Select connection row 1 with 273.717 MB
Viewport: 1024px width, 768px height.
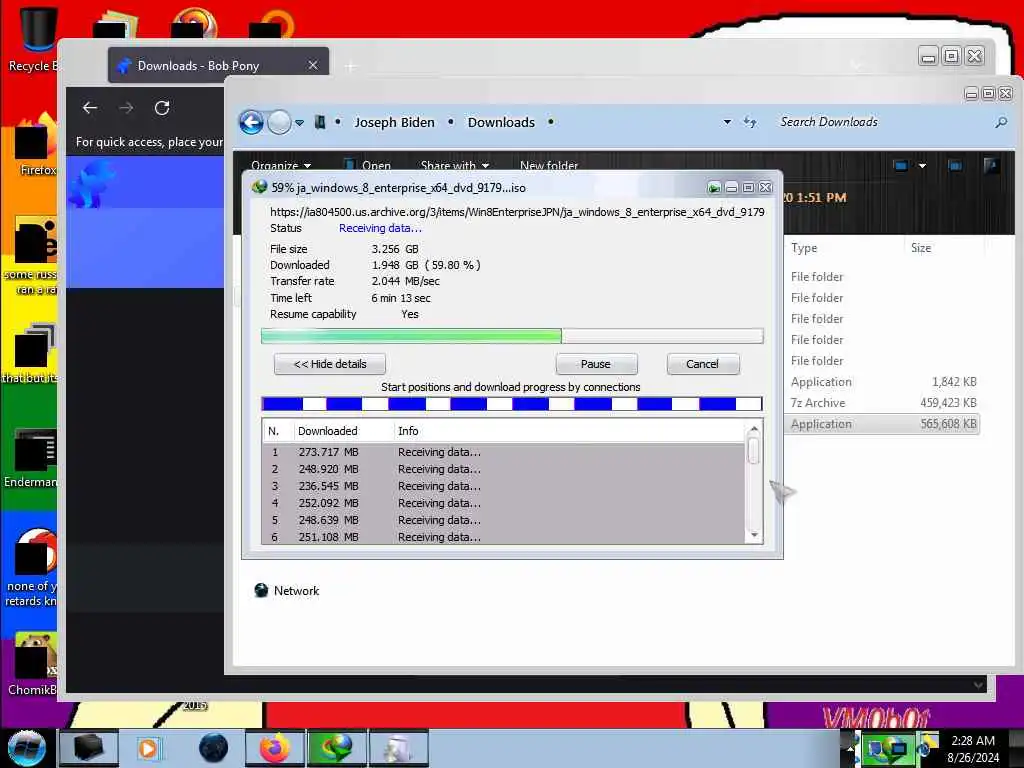click(503, 452)
